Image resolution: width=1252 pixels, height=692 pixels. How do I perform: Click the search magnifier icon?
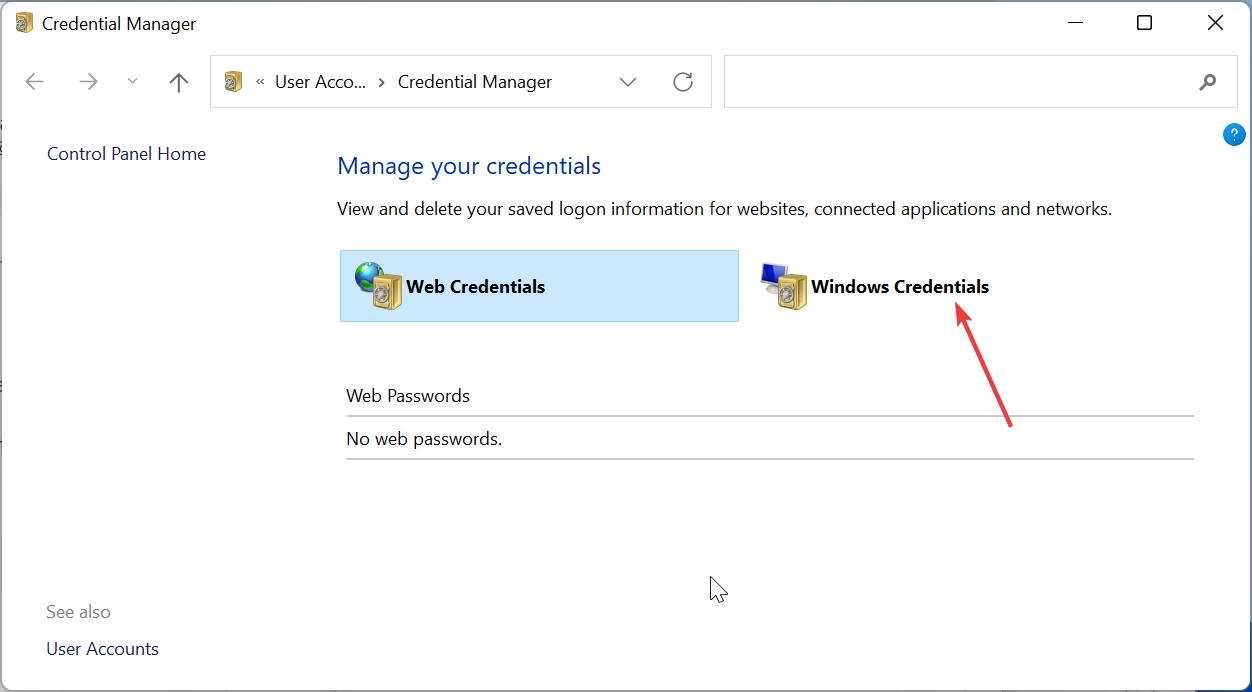(1208, 82)
